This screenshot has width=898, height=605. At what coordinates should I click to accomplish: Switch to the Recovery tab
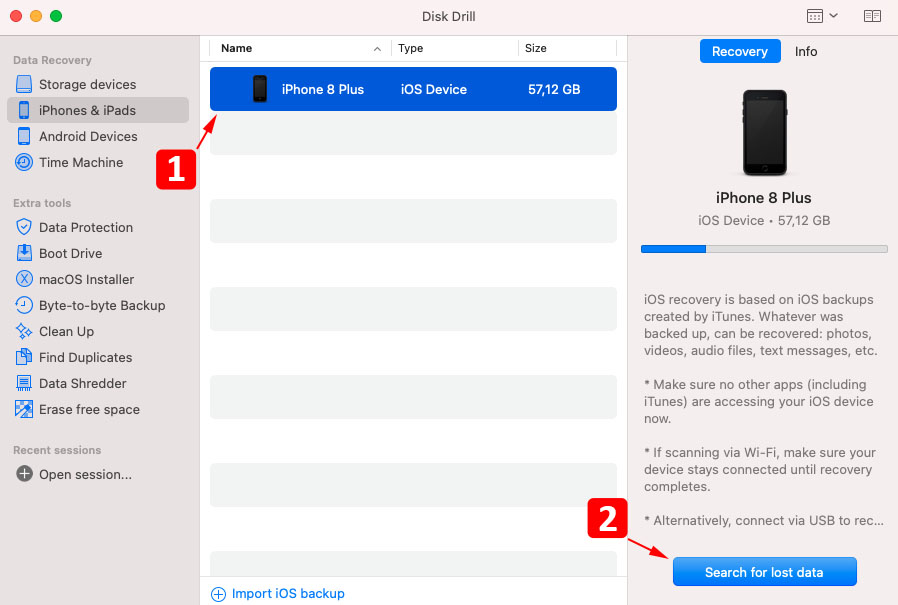[740, 51]
